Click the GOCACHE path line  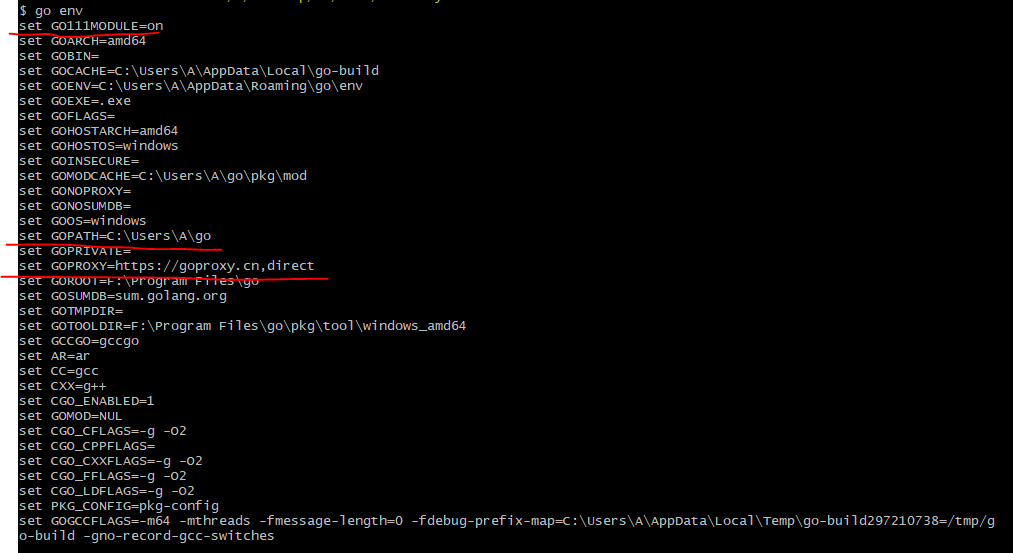tap(198, 70)
